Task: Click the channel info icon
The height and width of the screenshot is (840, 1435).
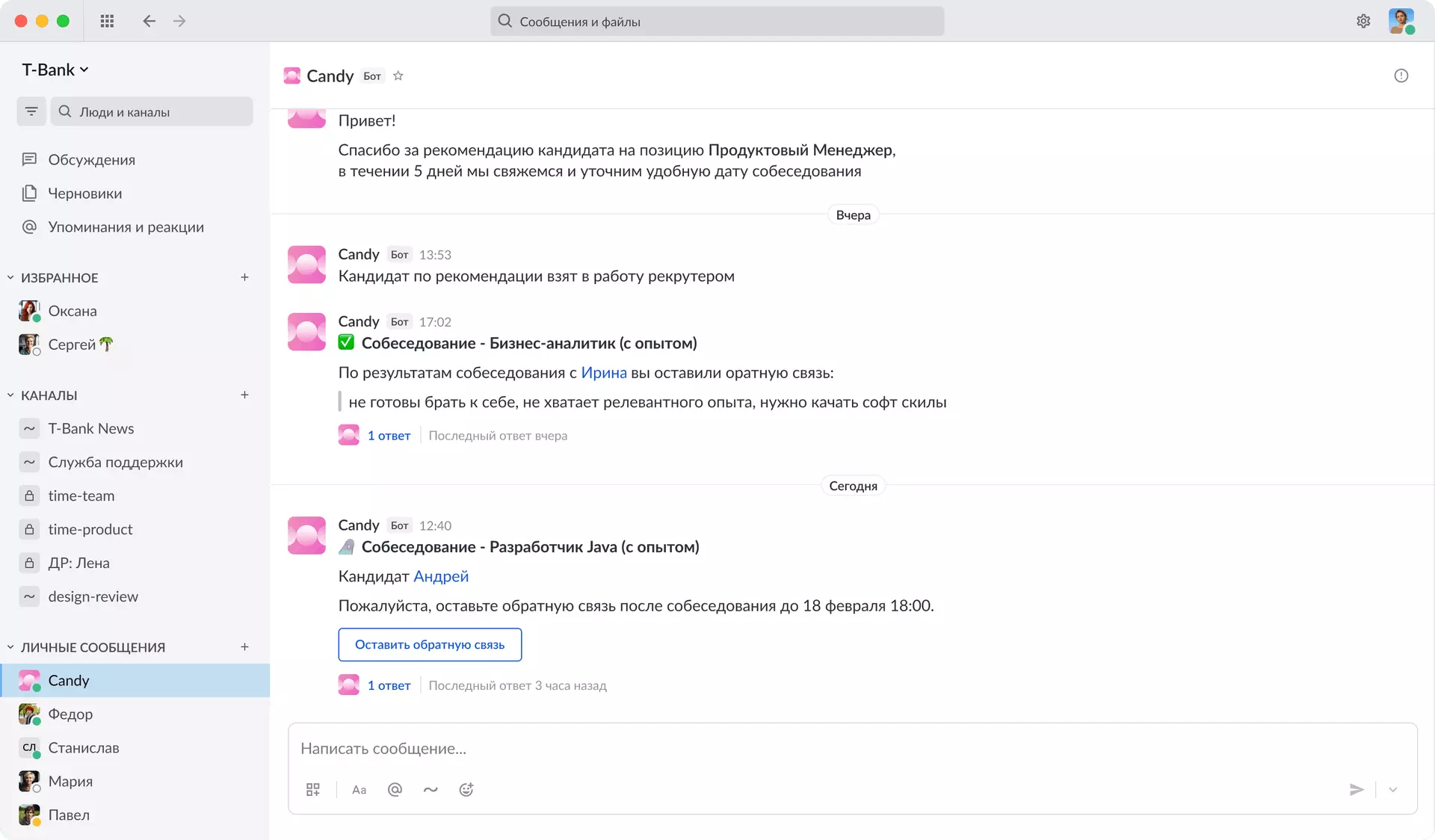Action: 1401,75
